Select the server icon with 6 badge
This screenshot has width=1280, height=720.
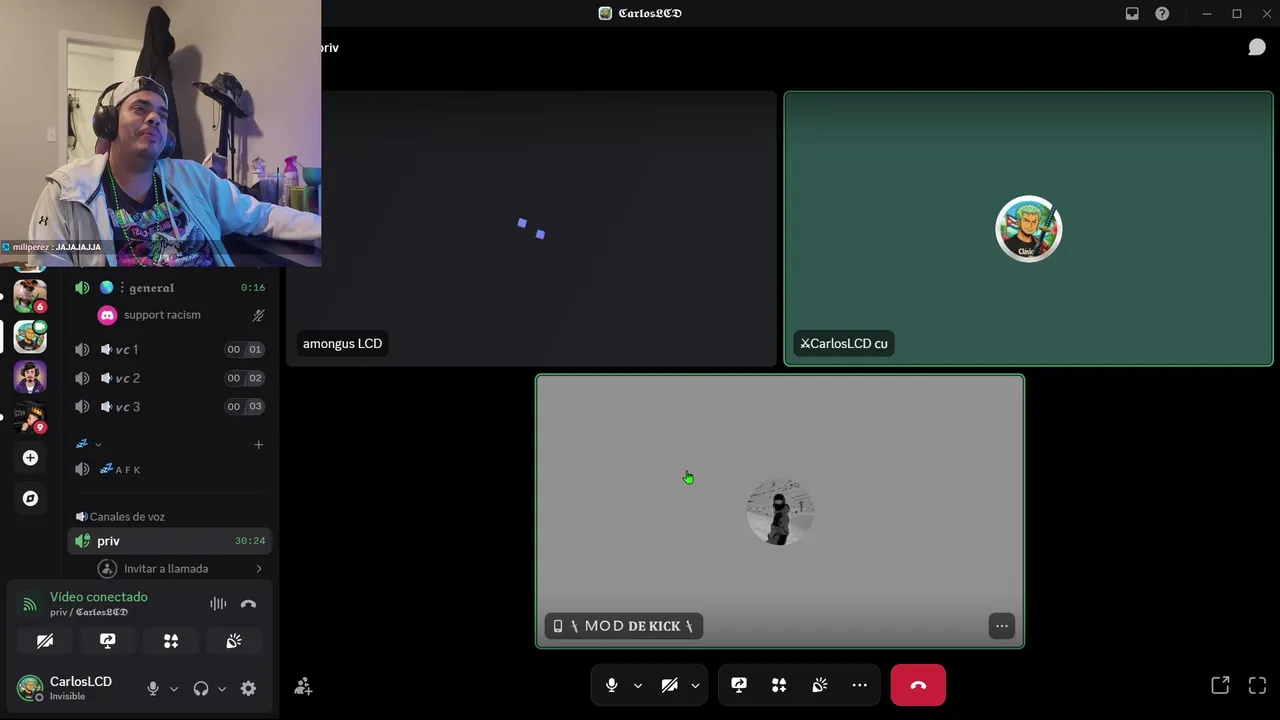pos(30,296)
